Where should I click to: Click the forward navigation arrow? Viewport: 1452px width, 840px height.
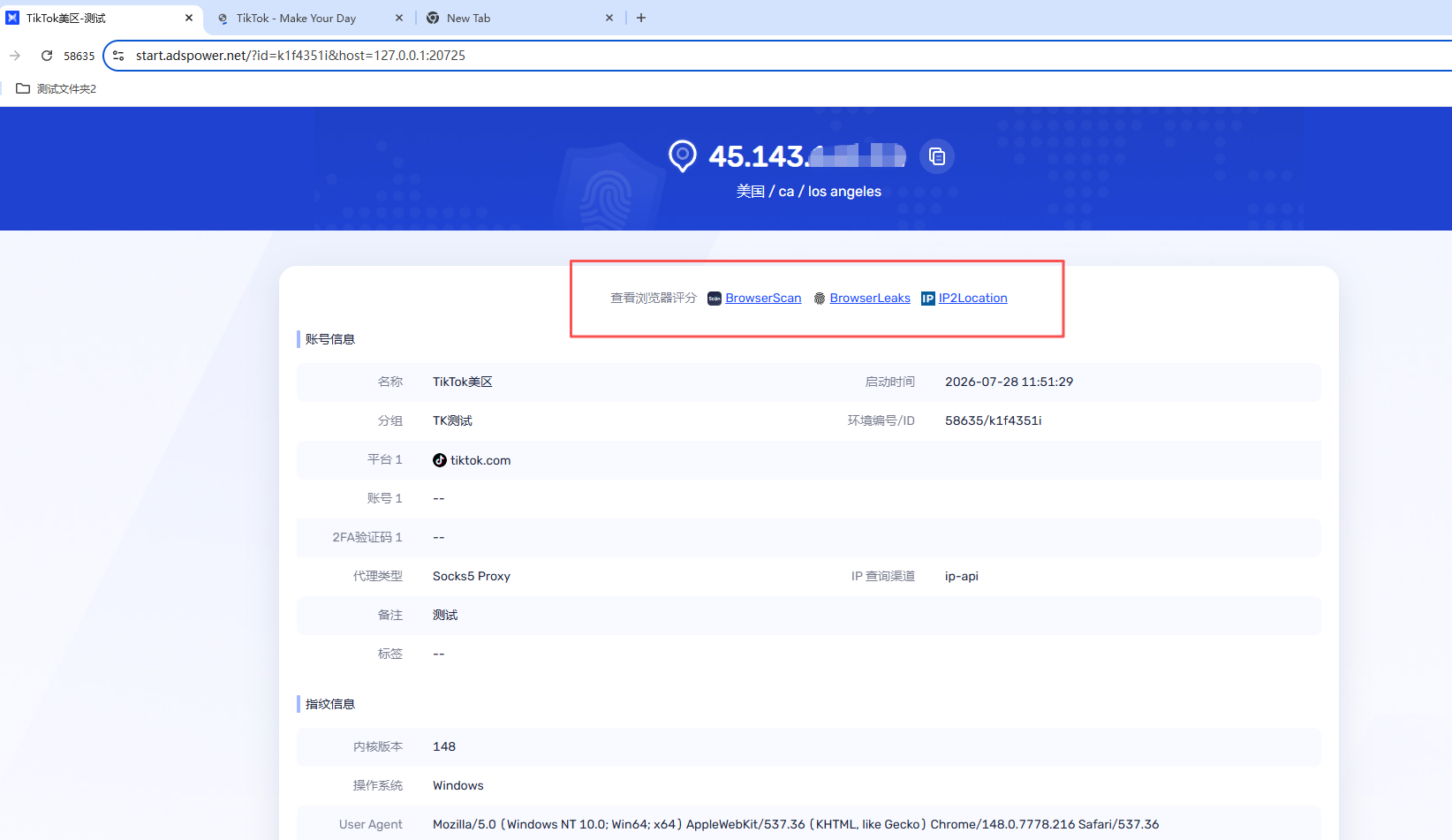[15, 56]
